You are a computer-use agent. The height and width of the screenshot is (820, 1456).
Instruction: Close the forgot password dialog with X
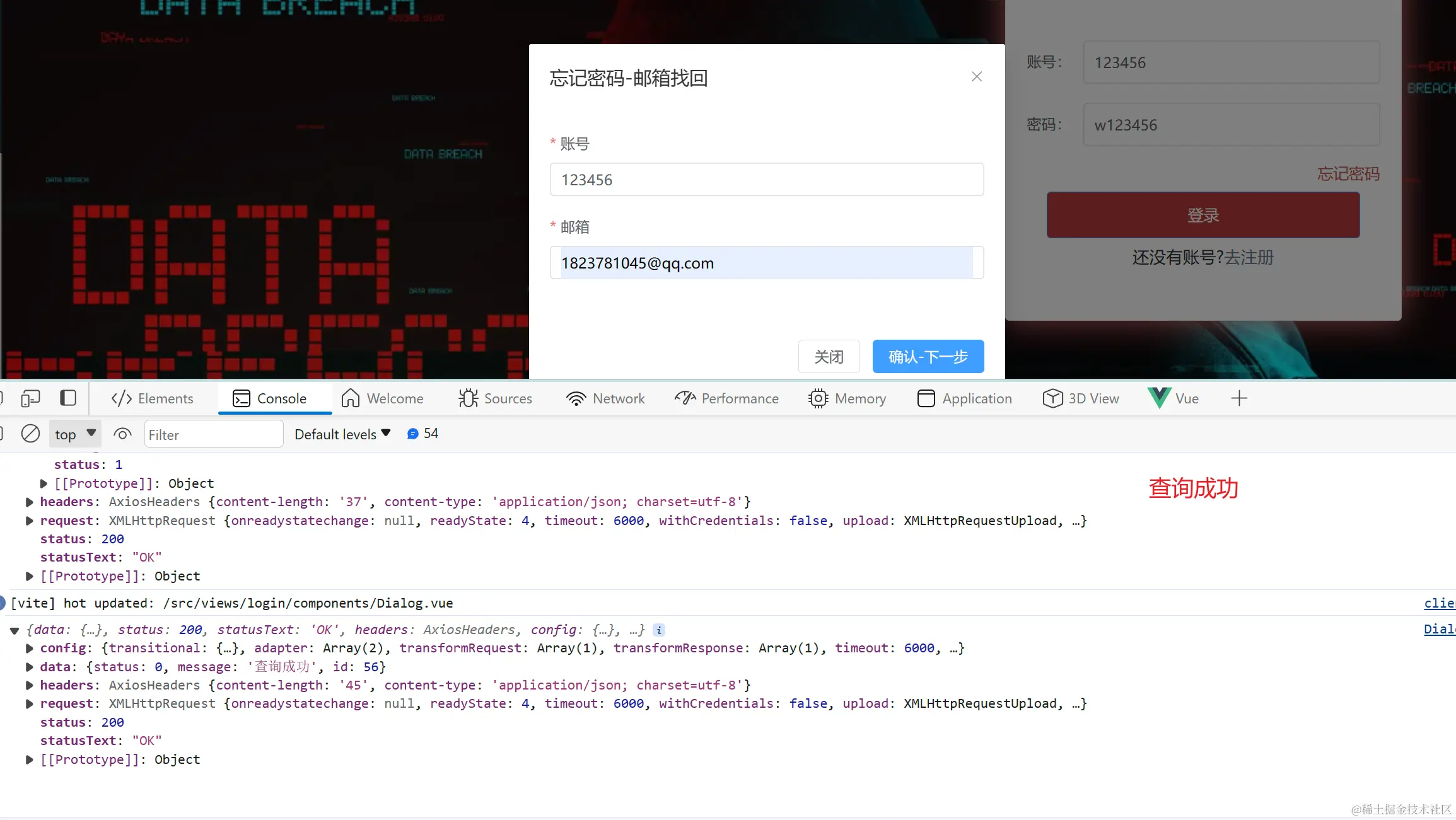click(977, 77)
